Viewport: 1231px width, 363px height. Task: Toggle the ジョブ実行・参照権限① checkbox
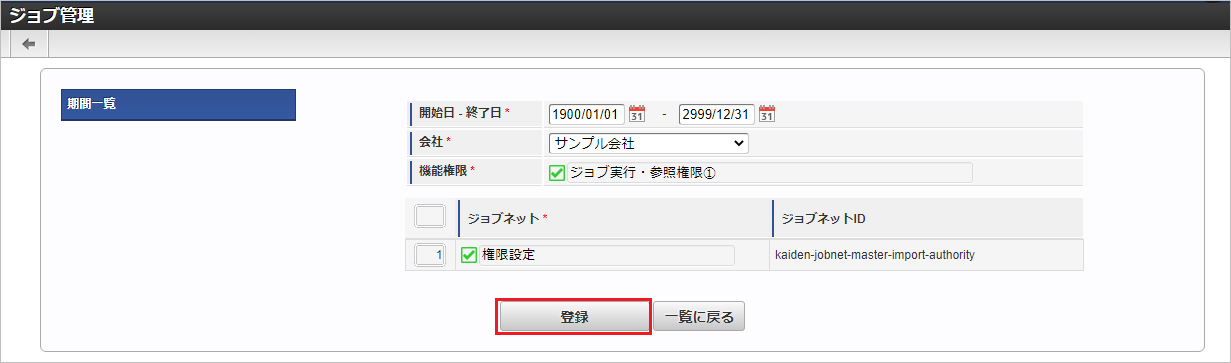coord(558,173)
